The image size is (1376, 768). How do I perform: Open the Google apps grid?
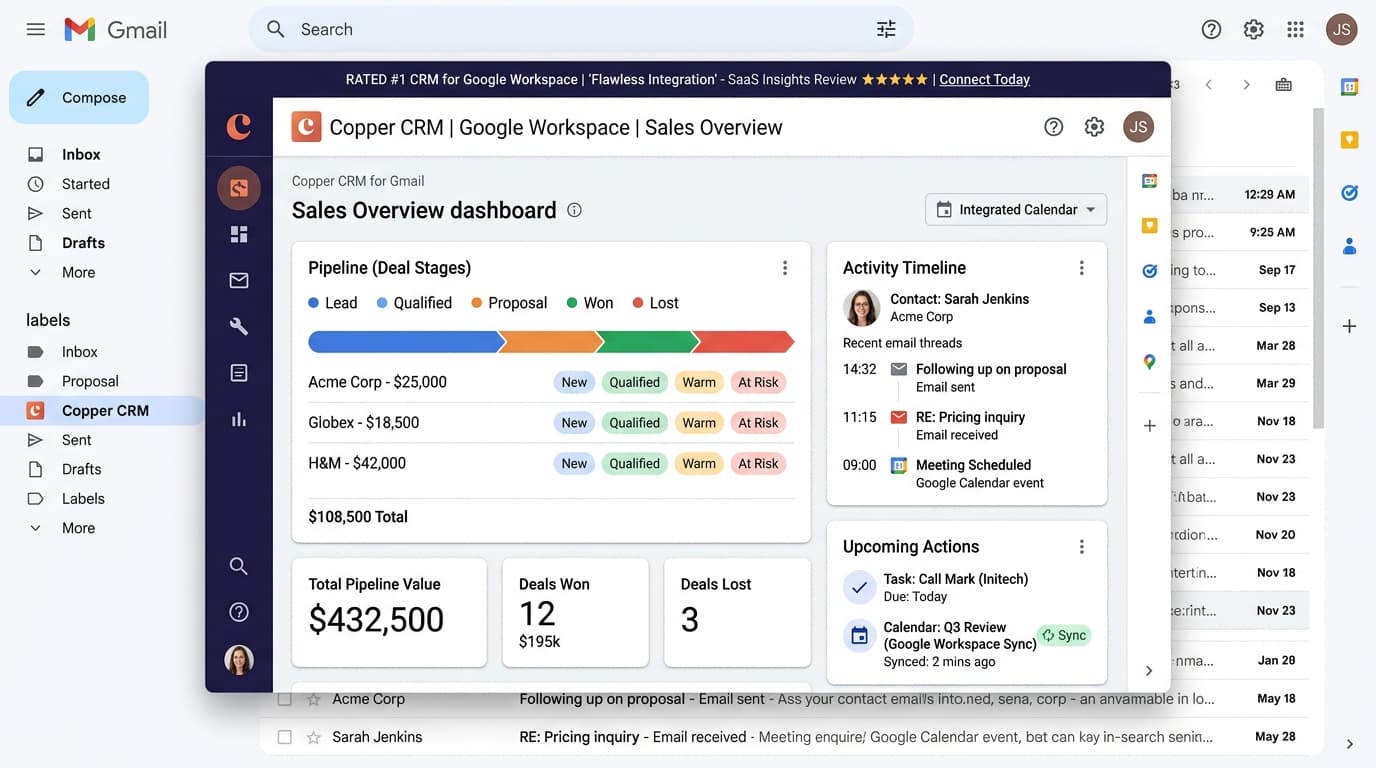(1295, 29)
